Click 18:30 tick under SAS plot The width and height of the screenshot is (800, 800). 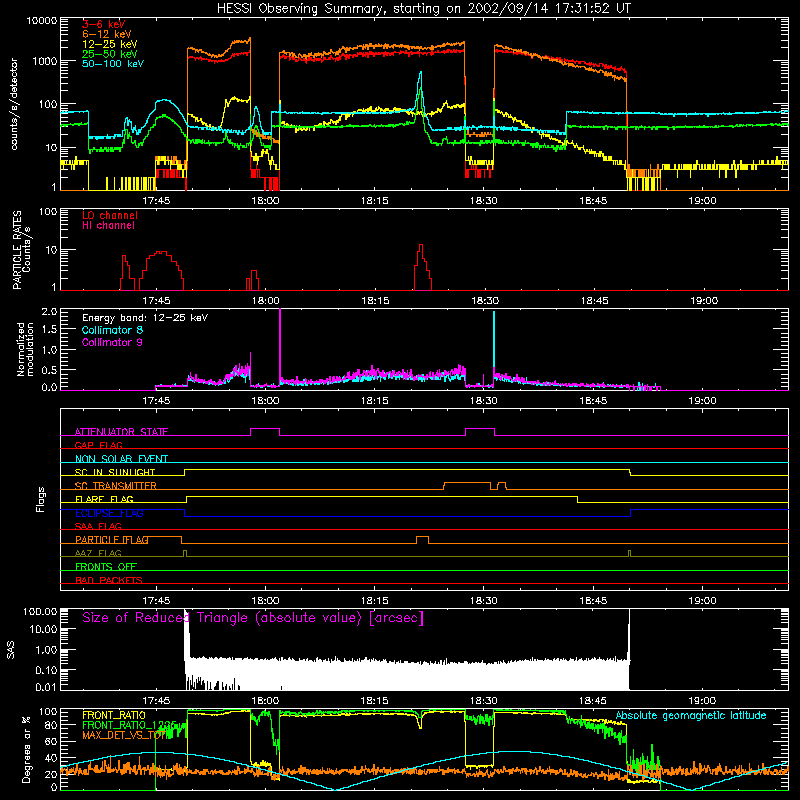(484, 701)
